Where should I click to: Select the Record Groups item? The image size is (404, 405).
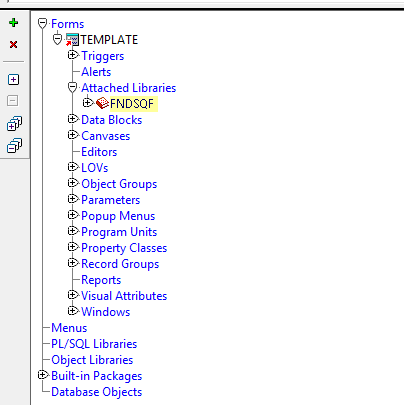[x=120, y=264]
